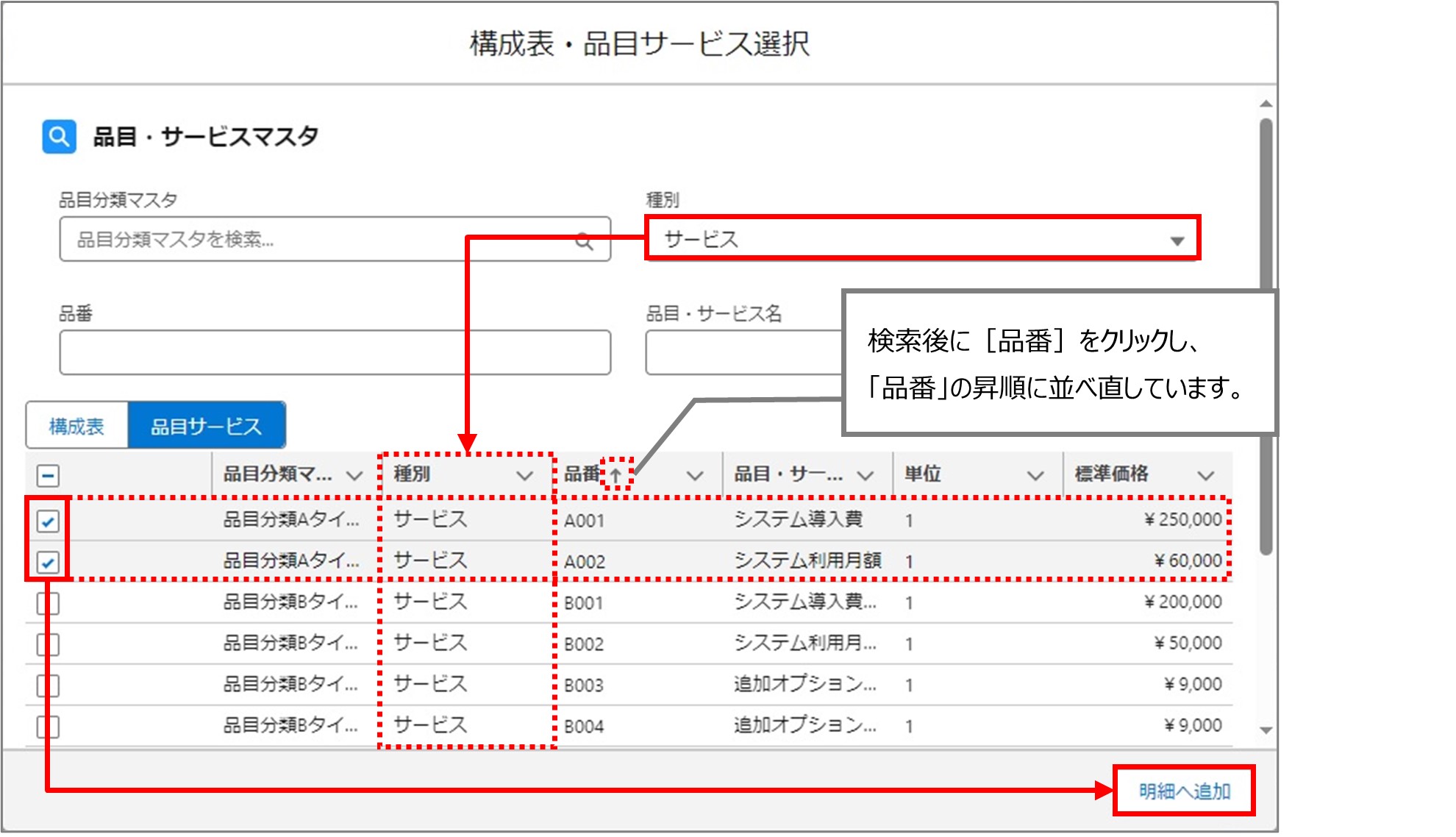The width and height of the screenshot is (1456, 837).
Task: Toggle the select-all checkbox in table header
Action: tap(49, 476)
